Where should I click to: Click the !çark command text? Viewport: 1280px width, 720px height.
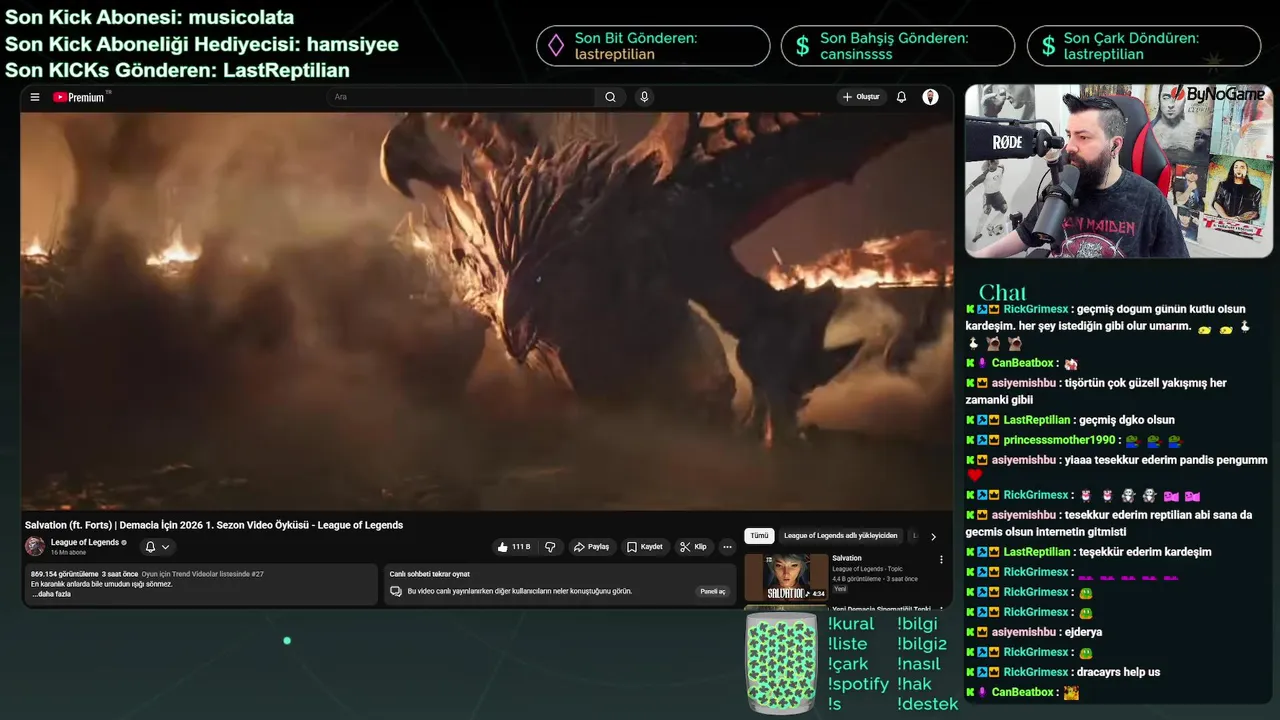tap(848, 664)
